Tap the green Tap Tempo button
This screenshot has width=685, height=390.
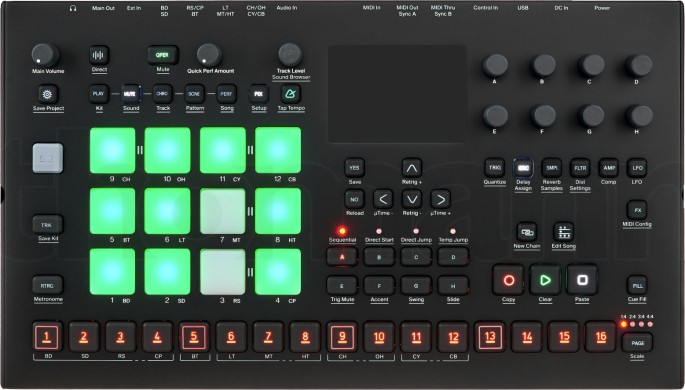(x=291, y=94)
